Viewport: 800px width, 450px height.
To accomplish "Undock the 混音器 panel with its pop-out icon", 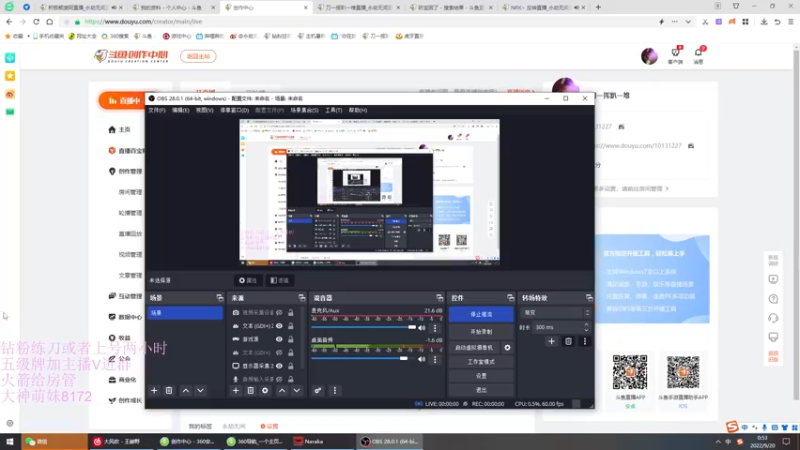I will (x=439, y=297).
